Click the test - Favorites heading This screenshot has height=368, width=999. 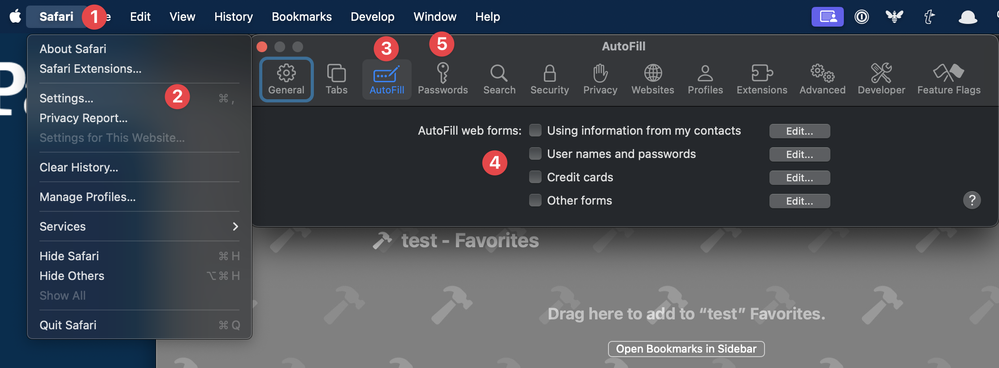click(470, 241)
